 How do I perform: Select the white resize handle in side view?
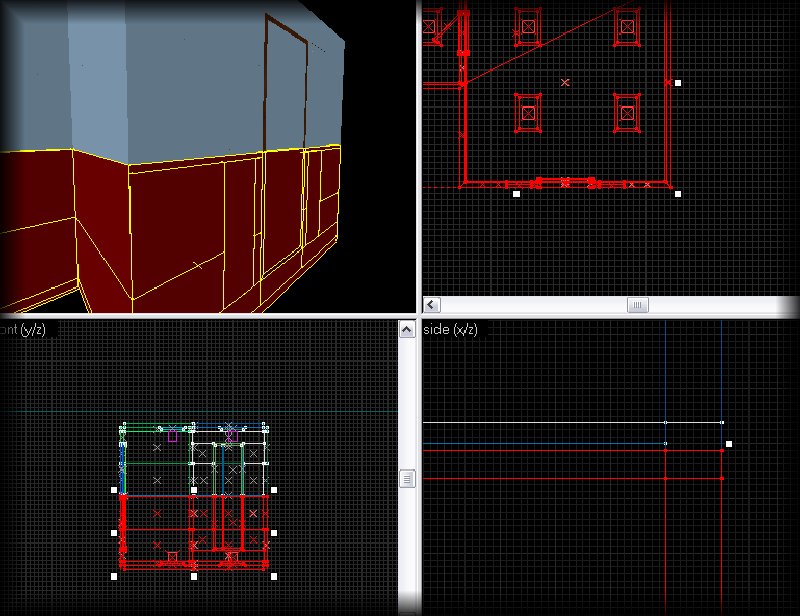(729, 444)
